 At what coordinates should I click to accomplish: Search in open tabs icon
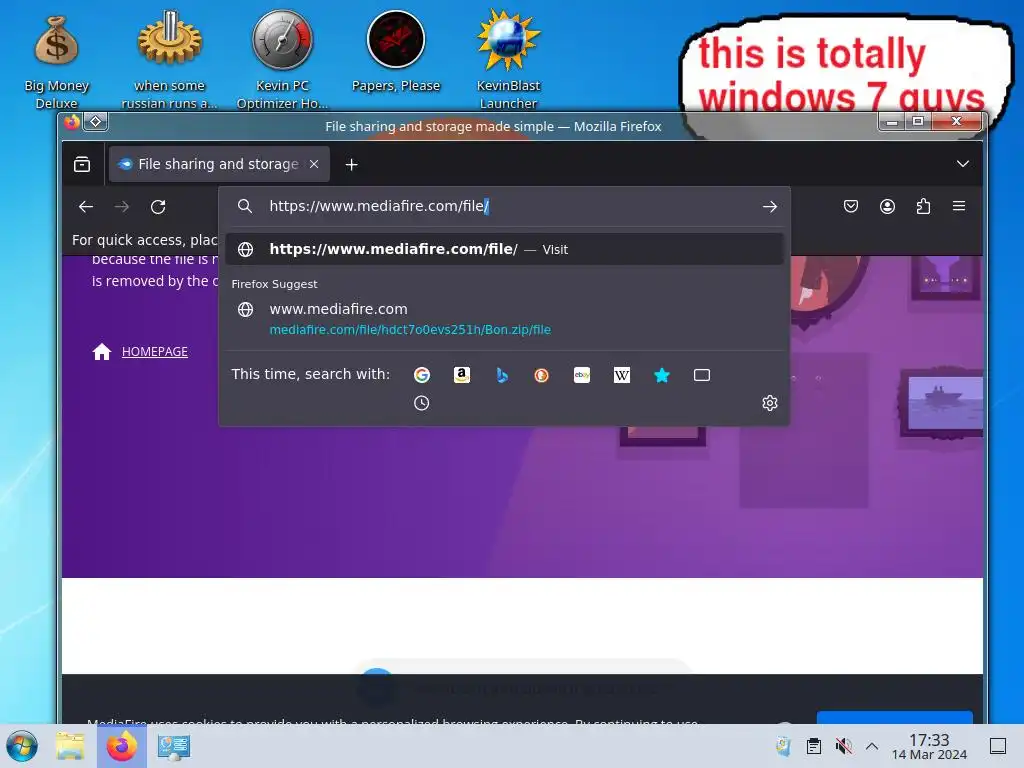pyautogui.click(x=702, y=375)
